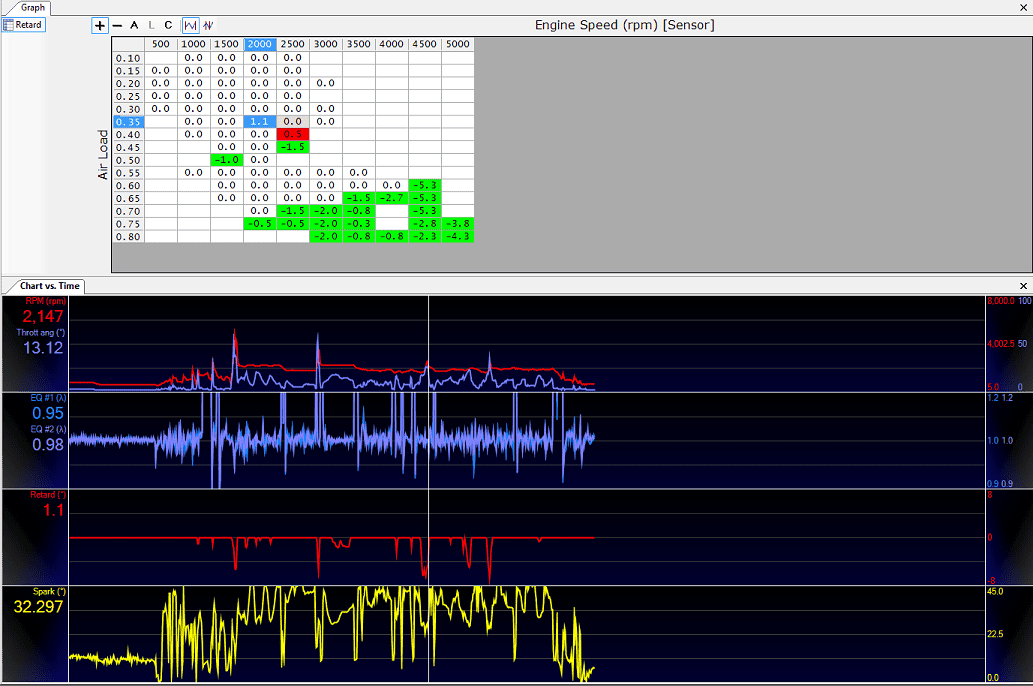Click the white time cursor in RPM chart
1033x686 pixels.
[428, 343]
